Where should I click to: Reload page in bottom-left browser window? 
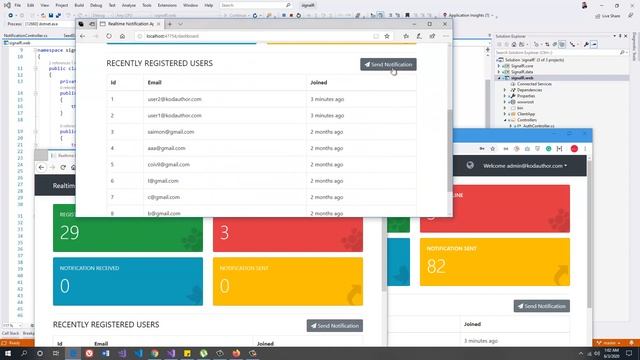63,167
